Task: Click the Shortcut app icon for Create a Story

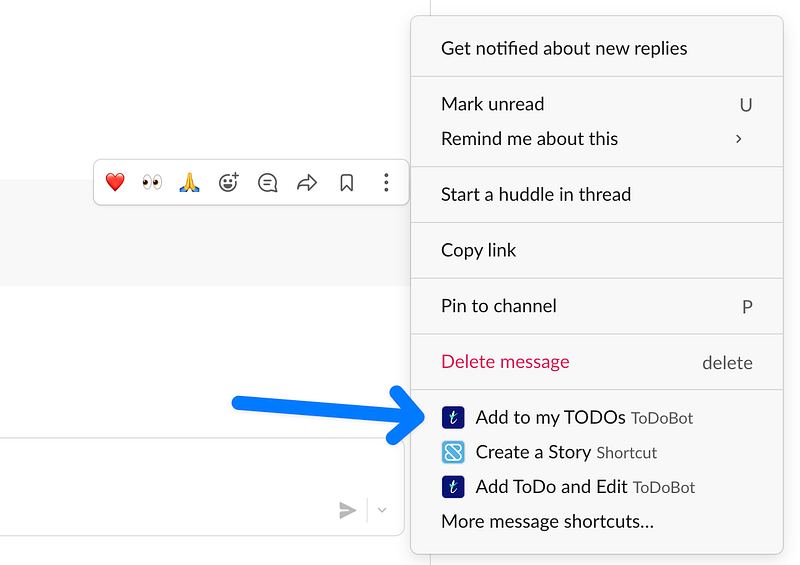Action: 453,452
